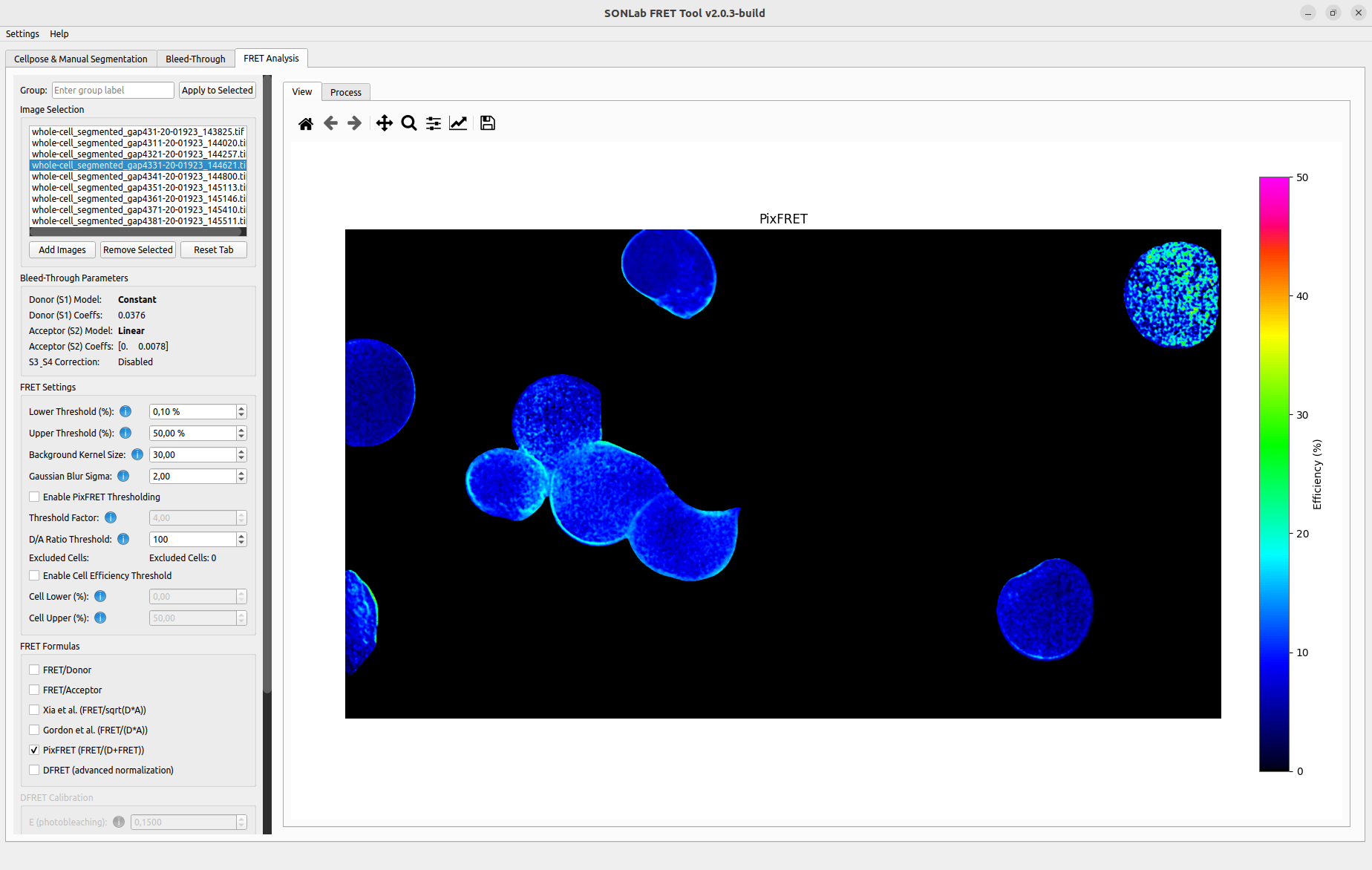Viewport: 1372px width, 870px height.
Task: Check the FRET/Acceptor formula
Action: coord(34,690)
